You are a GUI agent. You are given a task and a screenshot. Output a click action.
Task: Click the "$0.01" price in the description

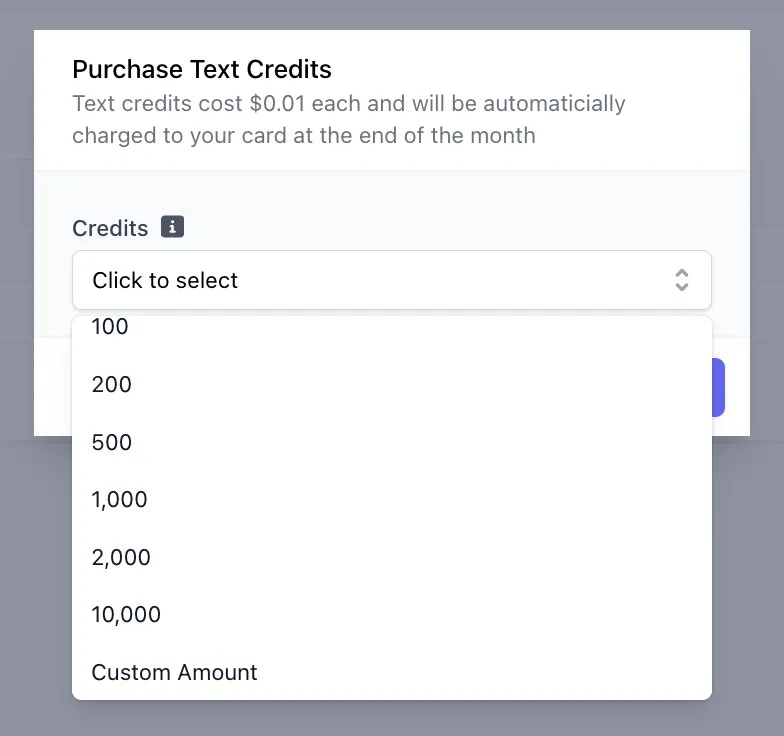coord(277,104)
